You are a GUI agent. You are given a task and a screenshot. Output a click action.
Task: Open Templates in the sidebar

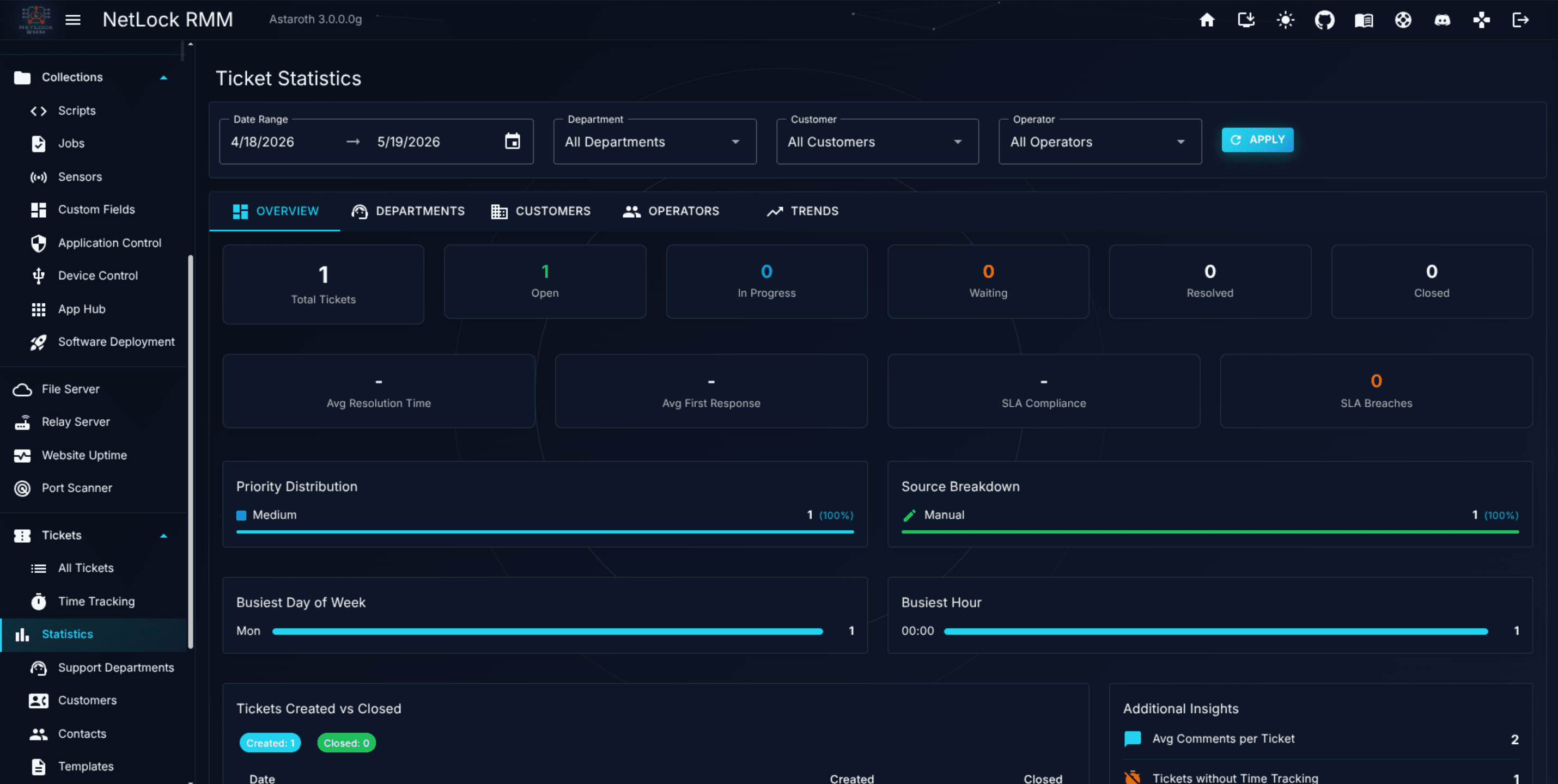coord(94,766)
